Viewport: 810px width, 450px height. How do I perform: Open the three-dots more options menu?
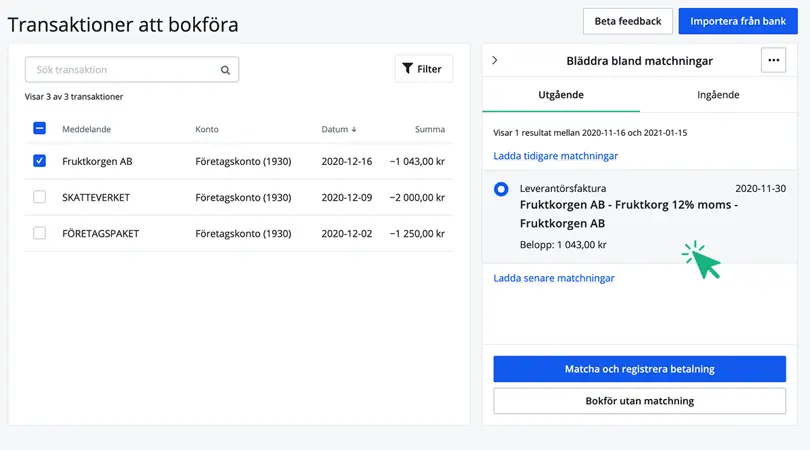tap(773, 61)
